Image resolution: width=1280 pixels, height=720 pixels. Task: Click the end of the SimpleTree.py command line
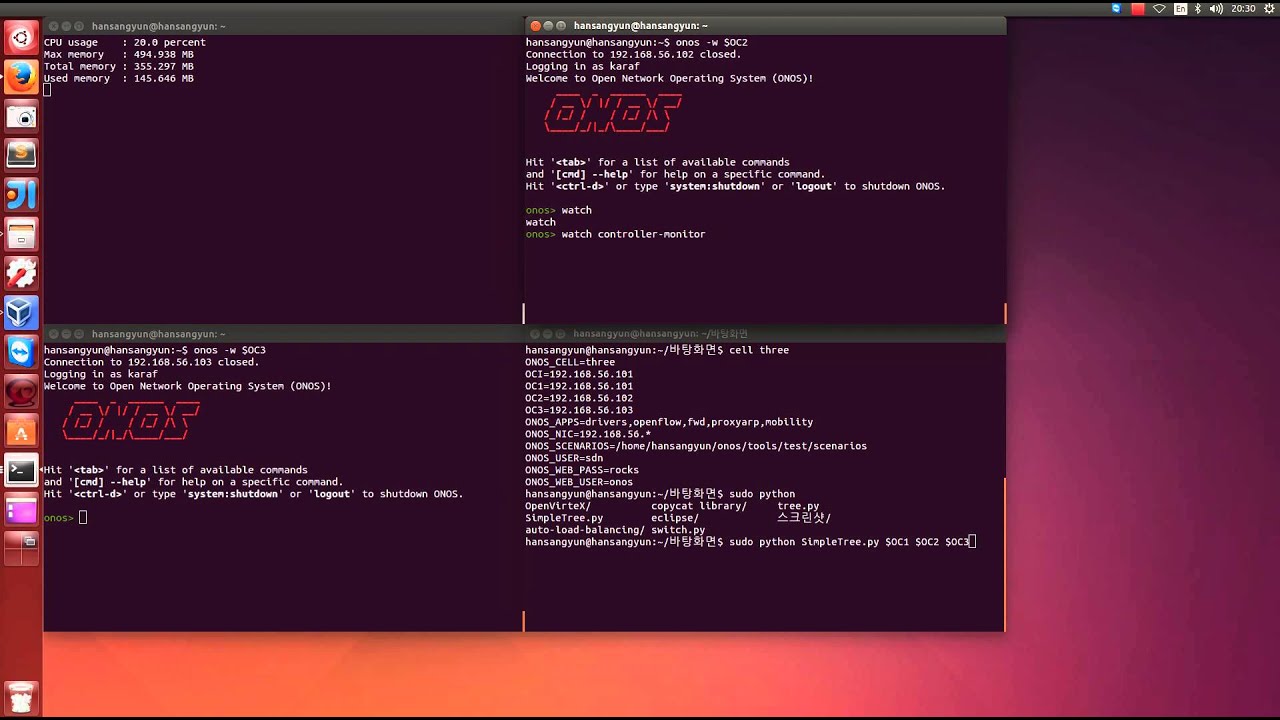coord(972,542)
